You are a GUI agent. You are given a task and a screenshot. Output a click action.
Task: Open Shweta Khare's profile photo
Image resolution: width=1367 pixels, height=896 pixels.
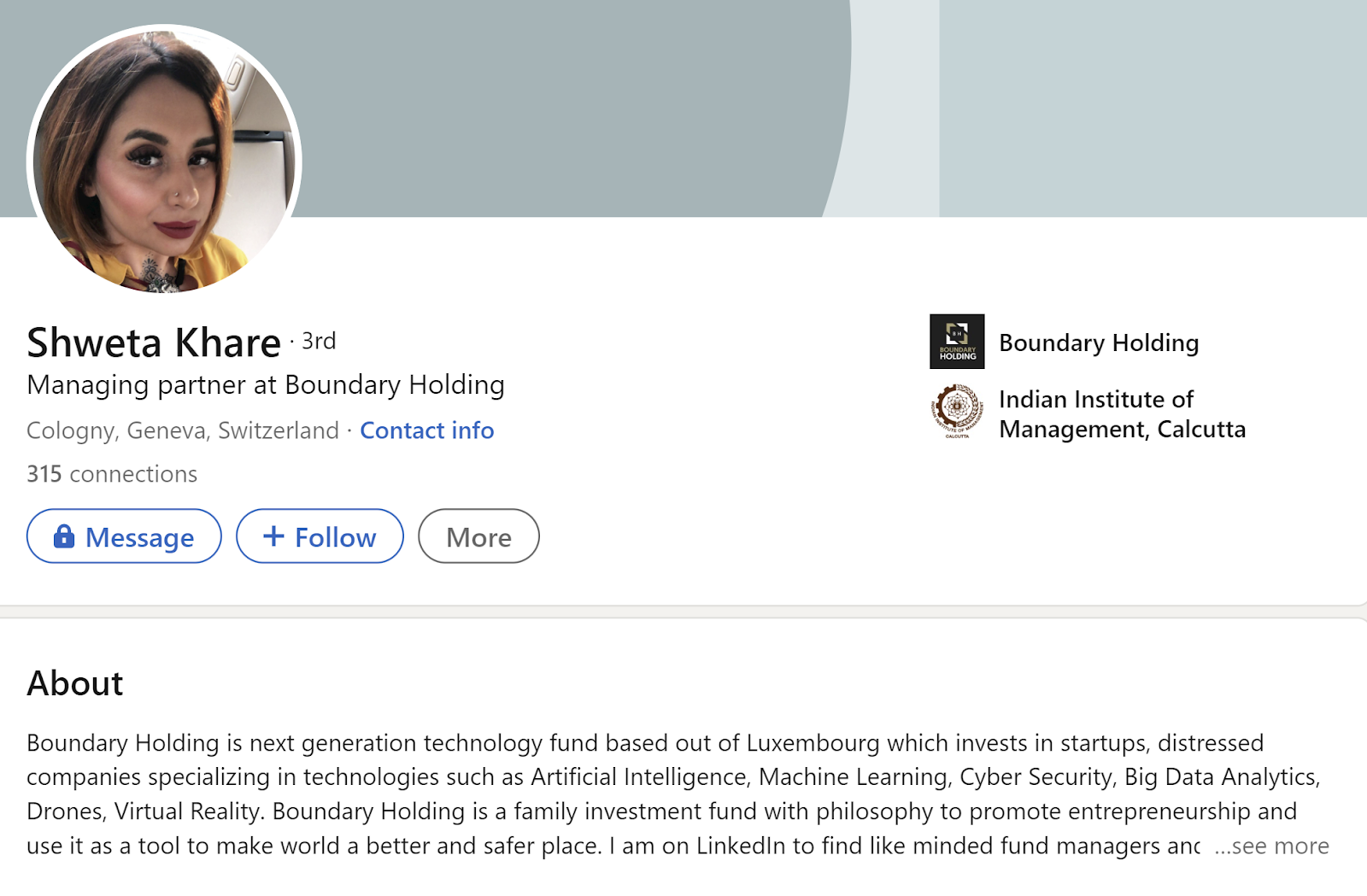click(164, 161)
